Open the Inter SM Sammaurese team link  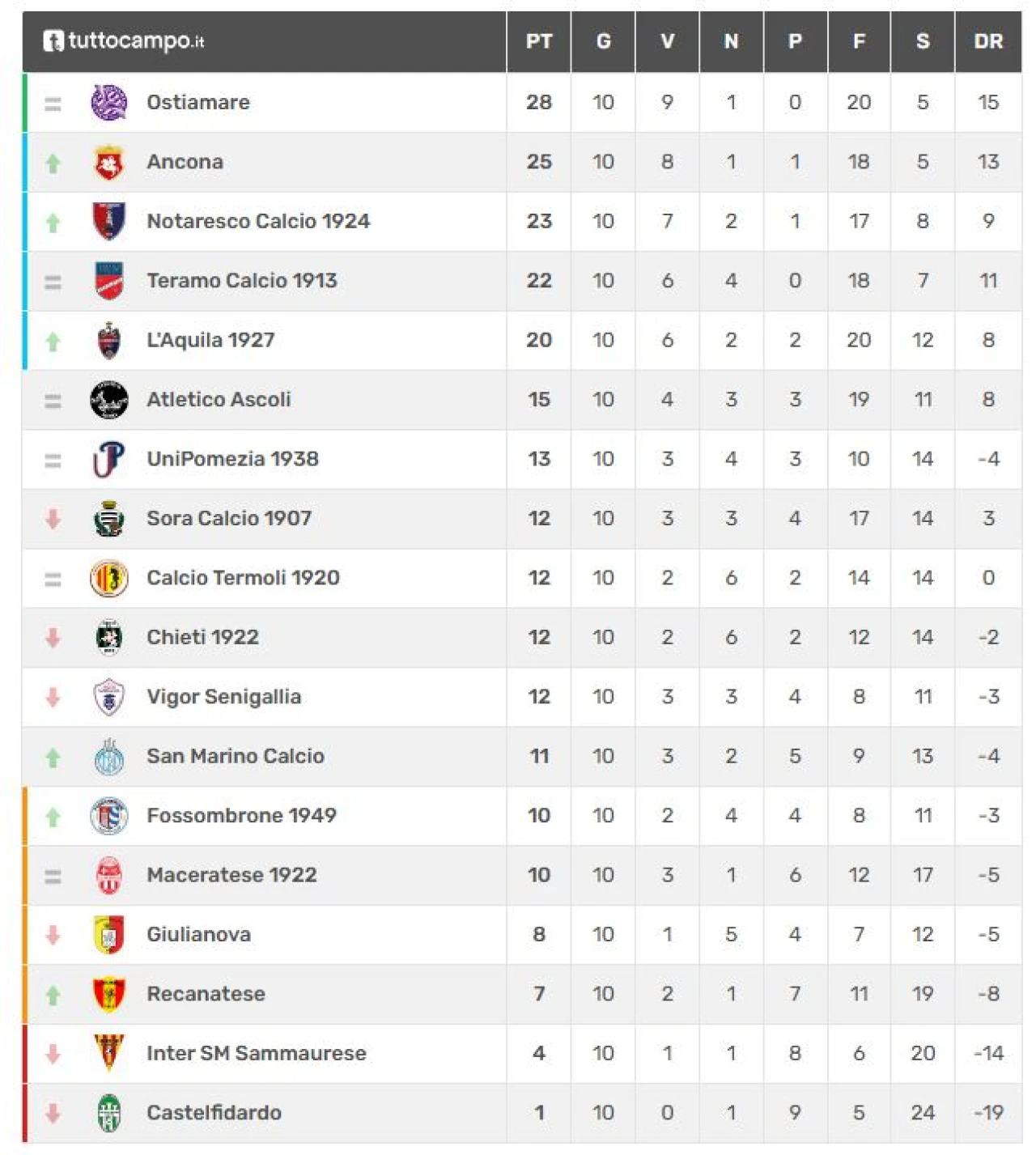click(257, 1053)
